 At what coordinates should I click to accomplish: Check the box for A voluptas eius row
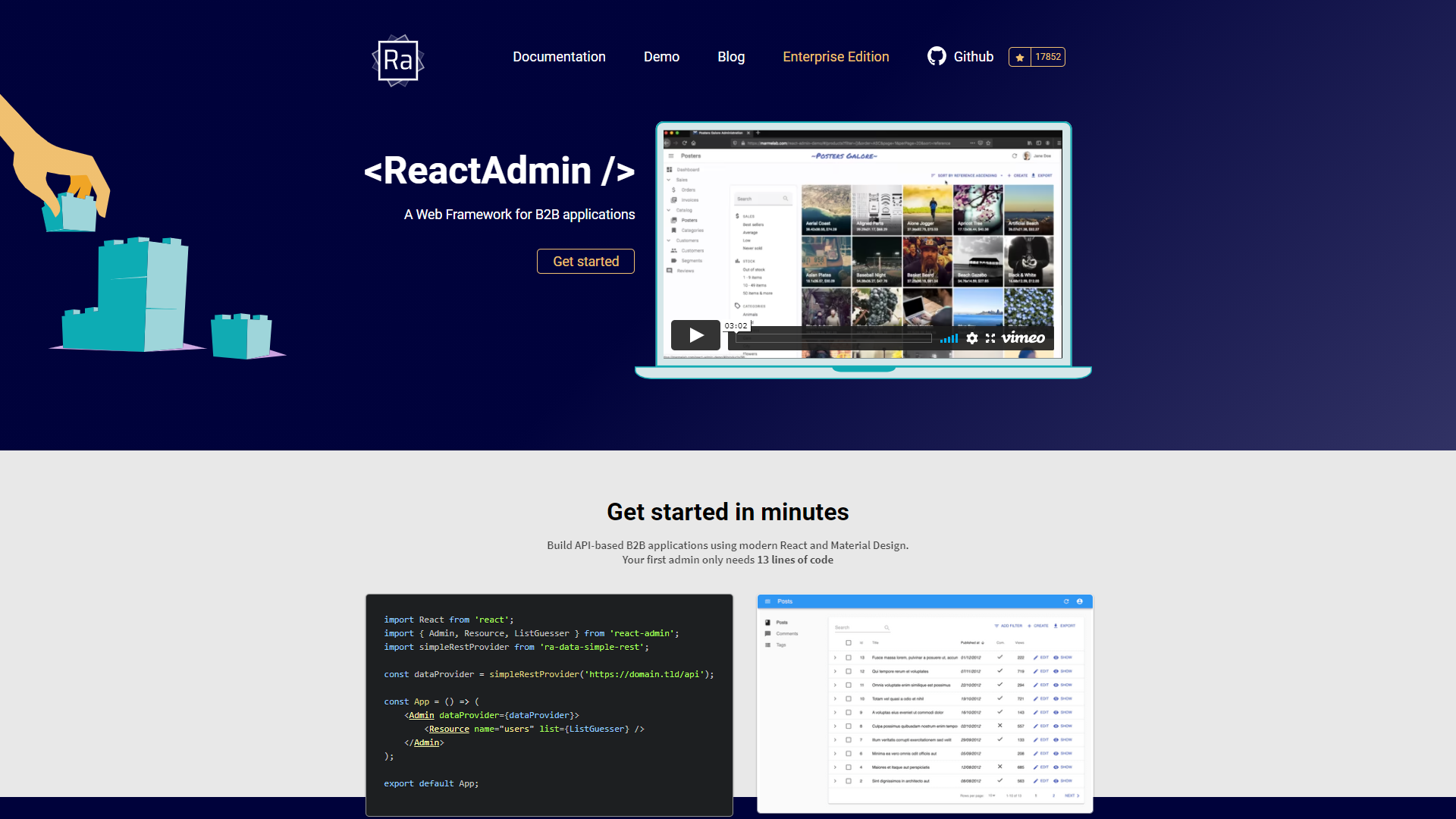point(849,712)
